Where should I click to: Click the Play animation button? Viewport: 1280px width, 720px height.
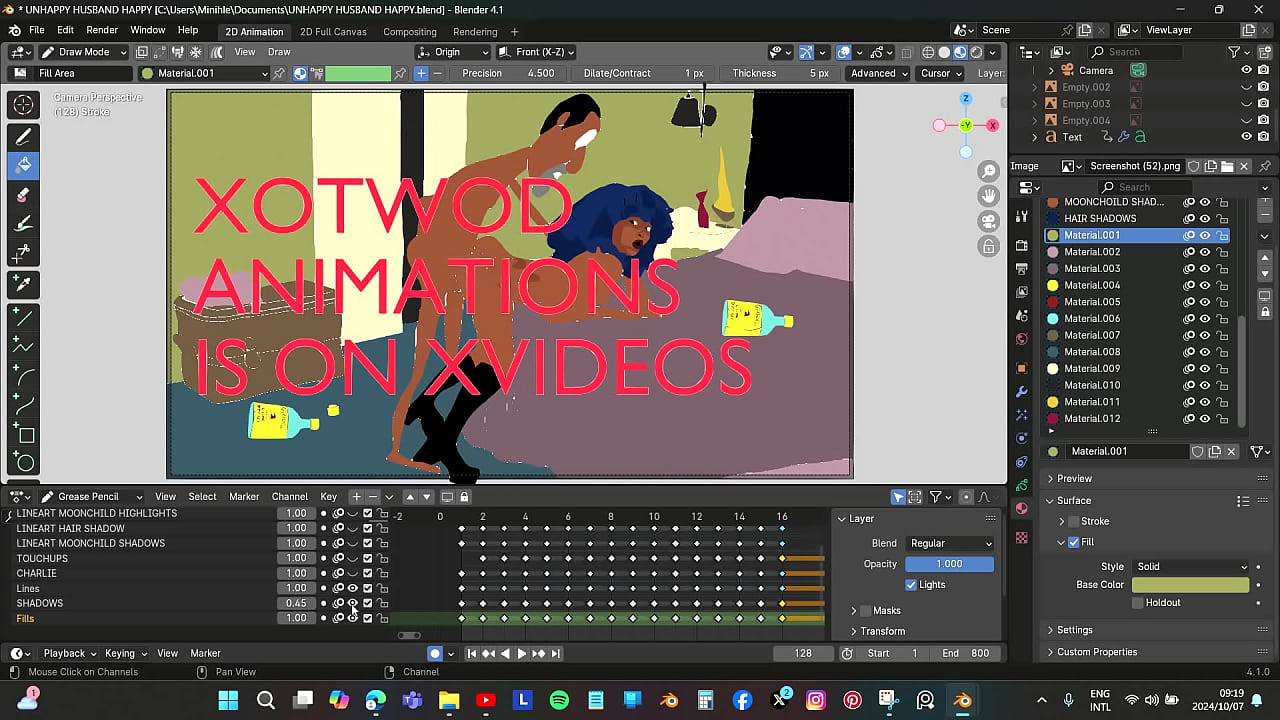pyautogui.click(x=521, y=653)
